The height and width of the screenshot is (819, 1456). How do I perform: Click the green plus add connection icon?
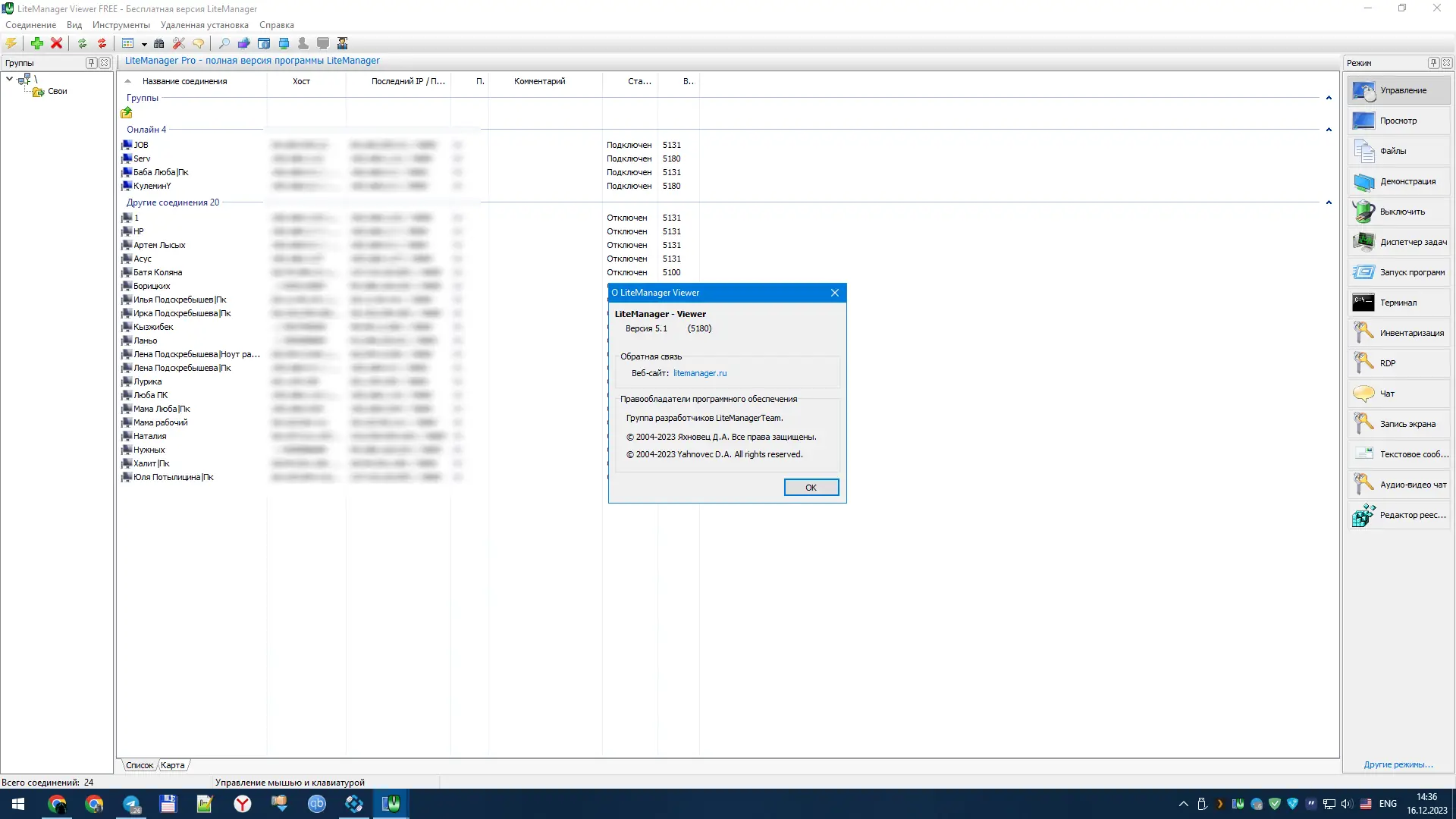click(36, 43)
